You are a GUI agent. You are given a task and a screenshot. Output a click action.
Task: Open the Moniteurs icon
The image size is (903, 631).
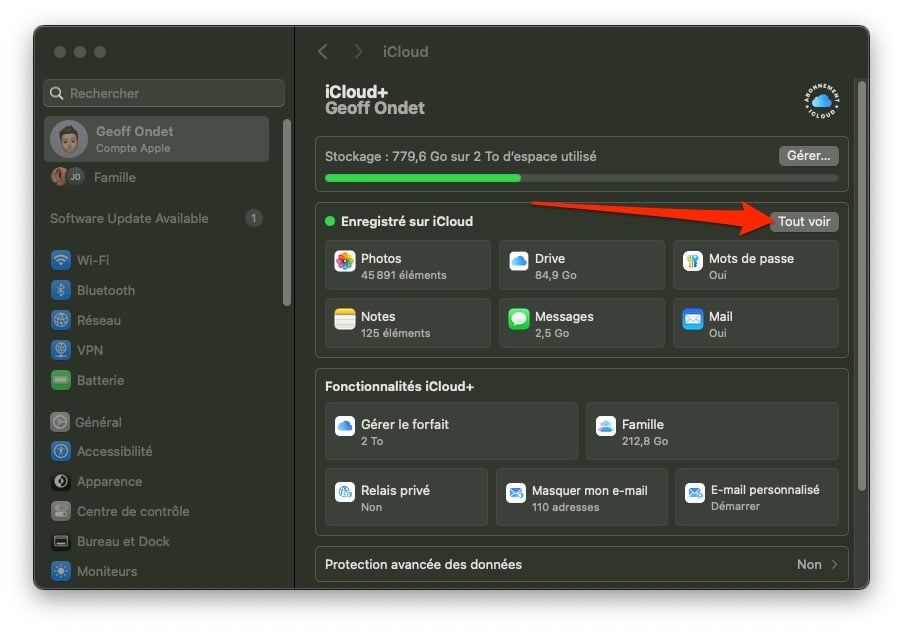click(x=60, y=571)
